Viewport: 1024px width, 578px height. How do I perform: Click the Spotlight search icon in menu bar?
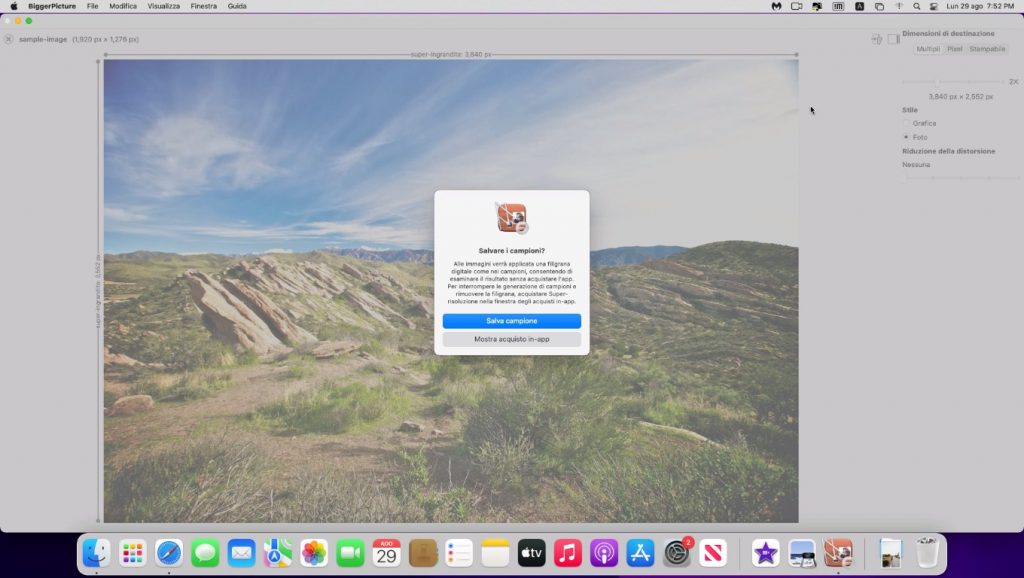coord(916,6)
